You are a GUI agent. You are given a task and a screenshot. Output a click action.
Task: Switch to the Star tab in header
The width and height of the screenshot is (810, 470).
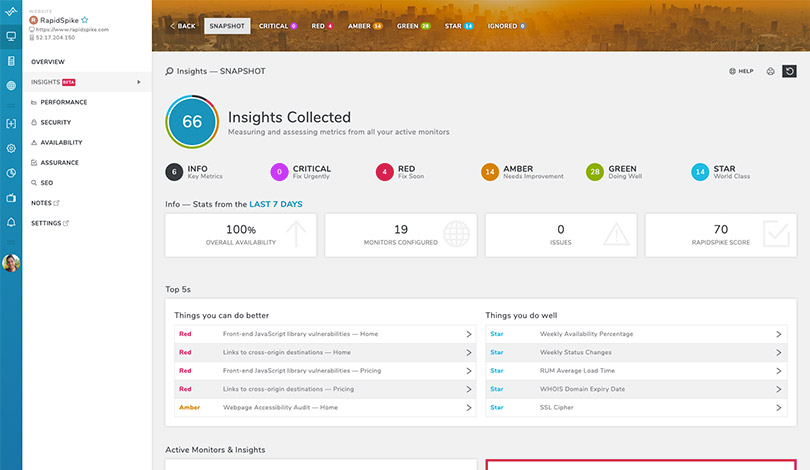459,26
